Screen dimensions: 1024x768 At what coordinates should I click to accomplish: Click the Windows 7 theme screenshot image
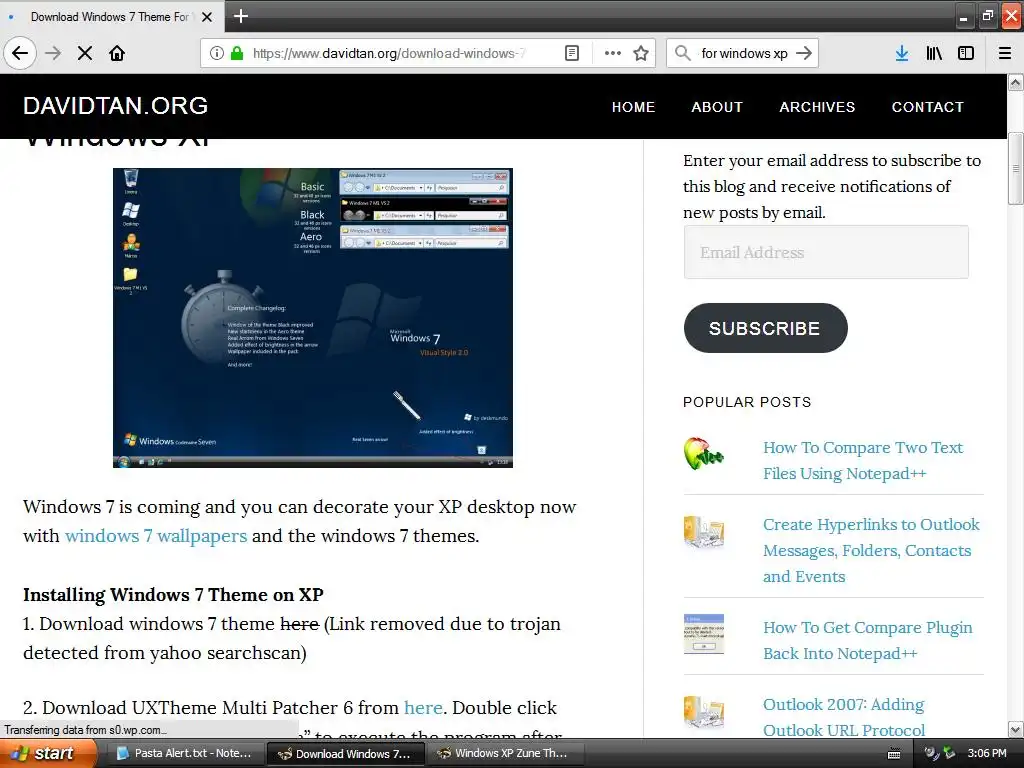click(x=313, y=318)
